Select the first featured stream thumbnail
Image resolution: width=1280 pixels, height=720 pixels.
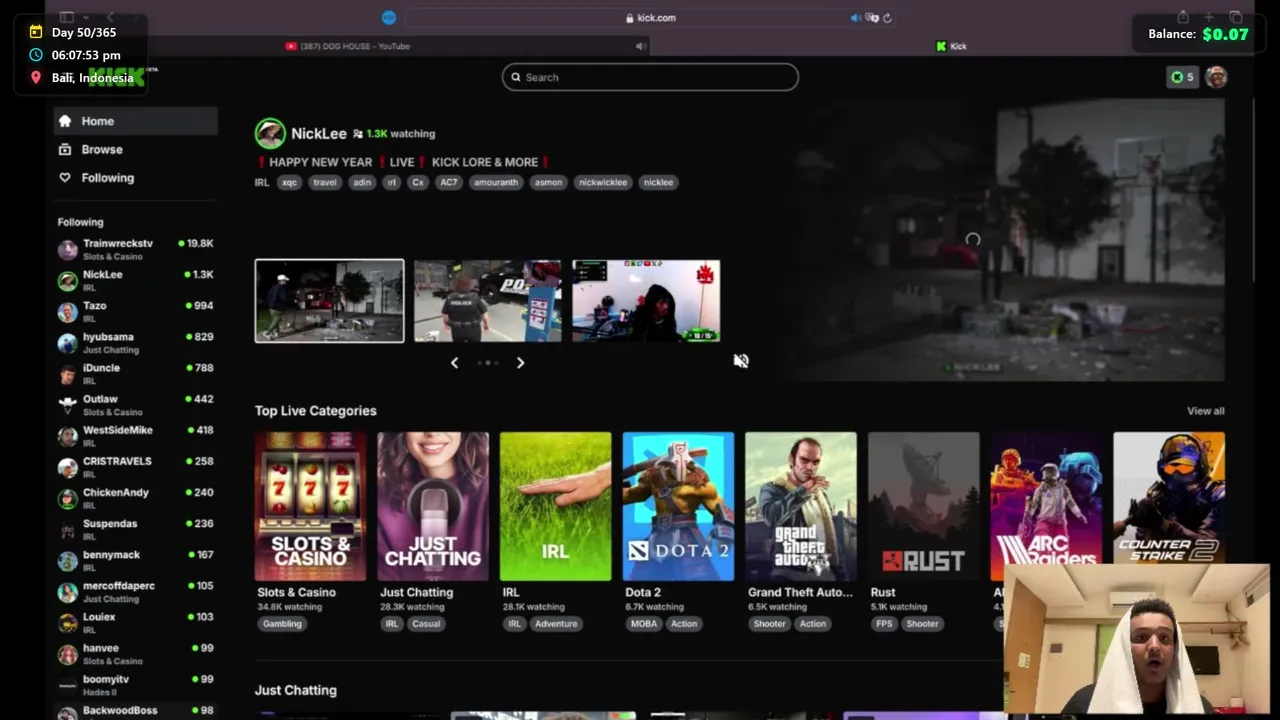(x=329, y=301)
